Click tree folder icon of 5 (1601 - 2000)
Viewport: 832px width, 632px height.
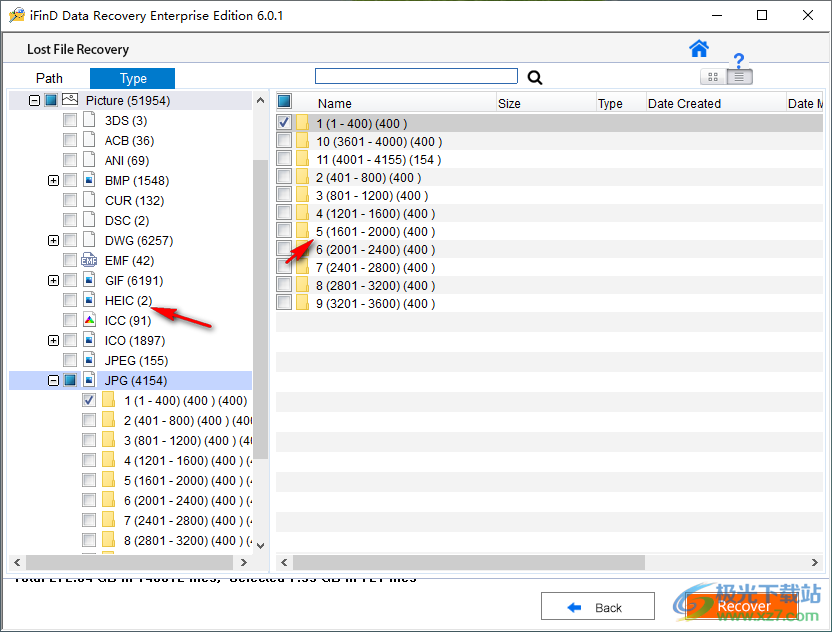coord(108,480)
